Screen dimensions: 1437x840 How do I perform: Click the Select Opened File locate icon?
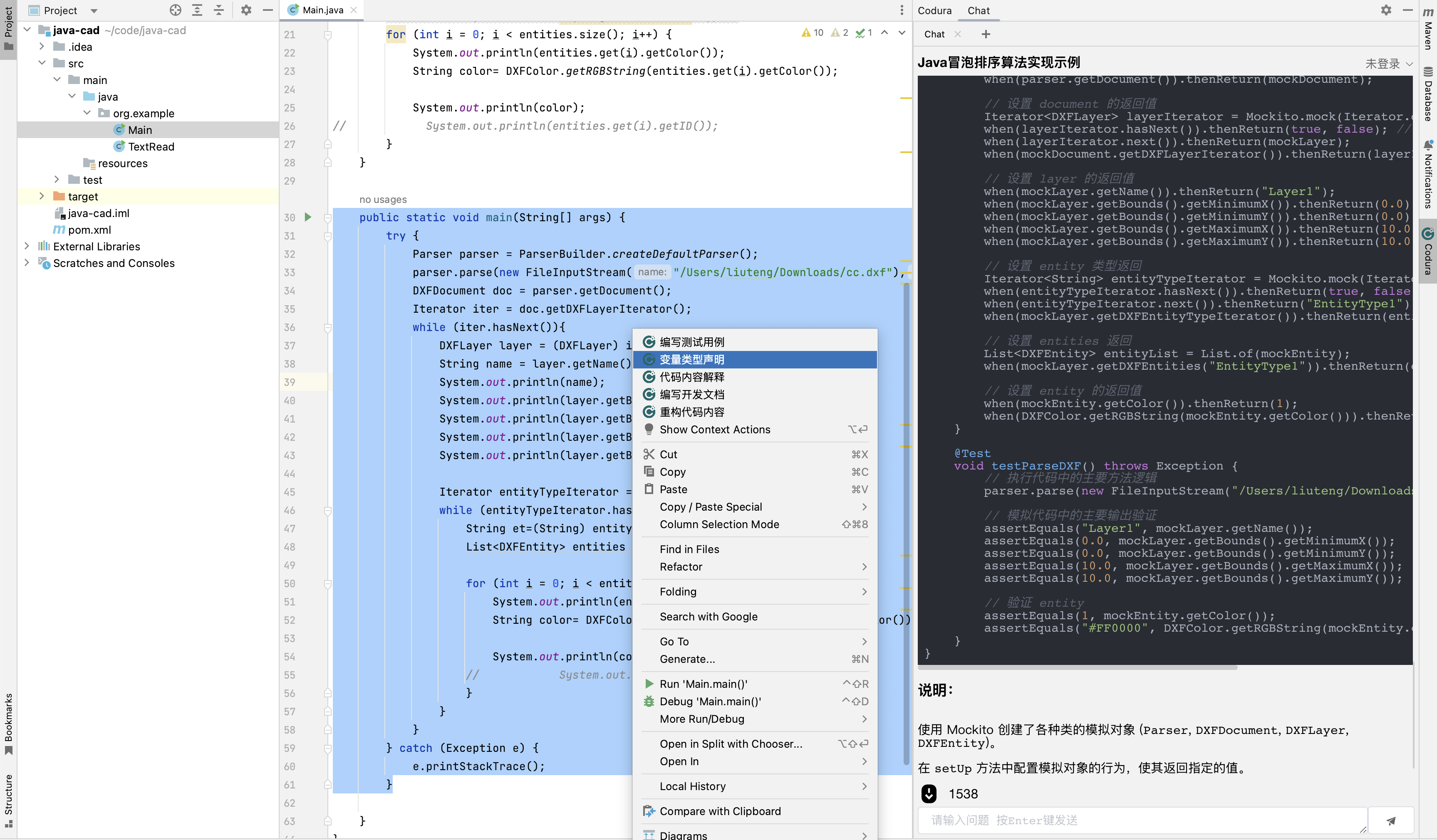coord(176,10)
